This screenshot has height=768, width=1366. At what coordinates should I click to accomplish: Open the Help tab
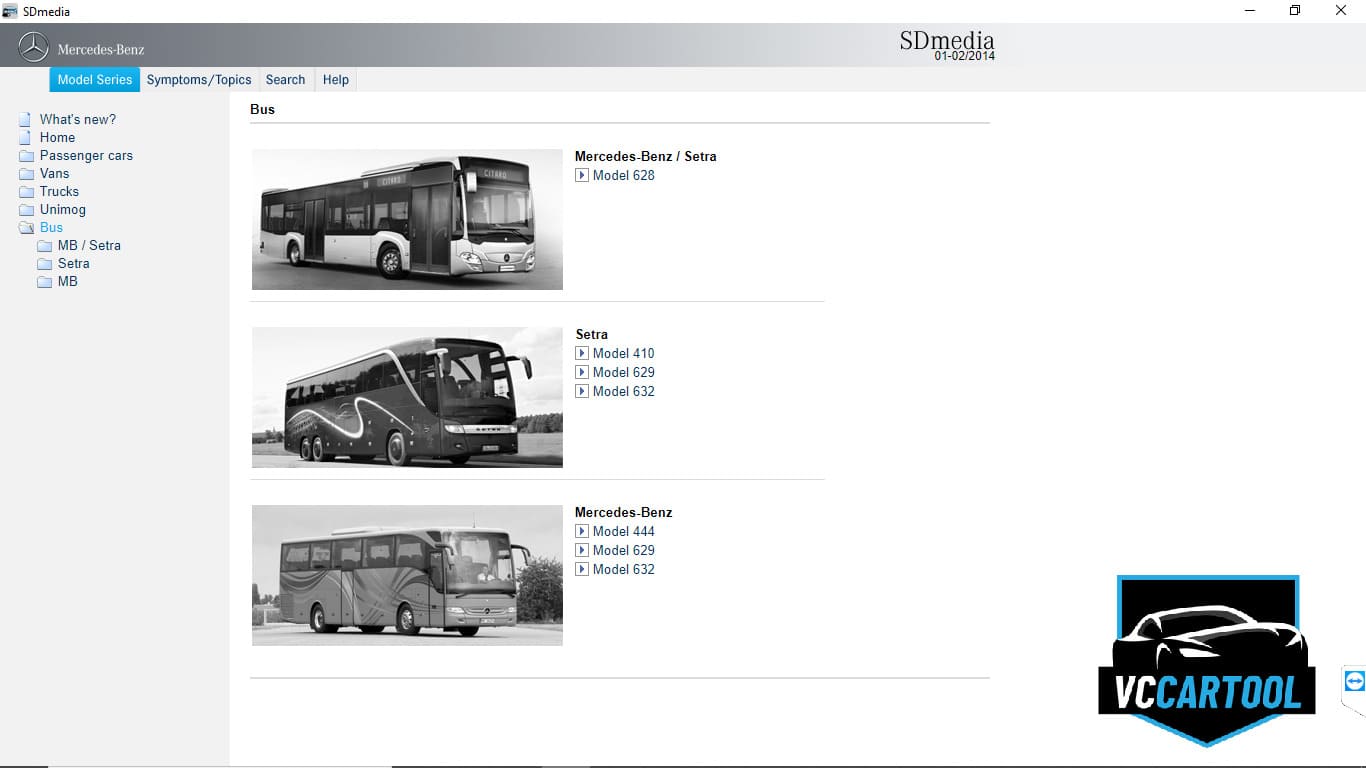point(336,80)
